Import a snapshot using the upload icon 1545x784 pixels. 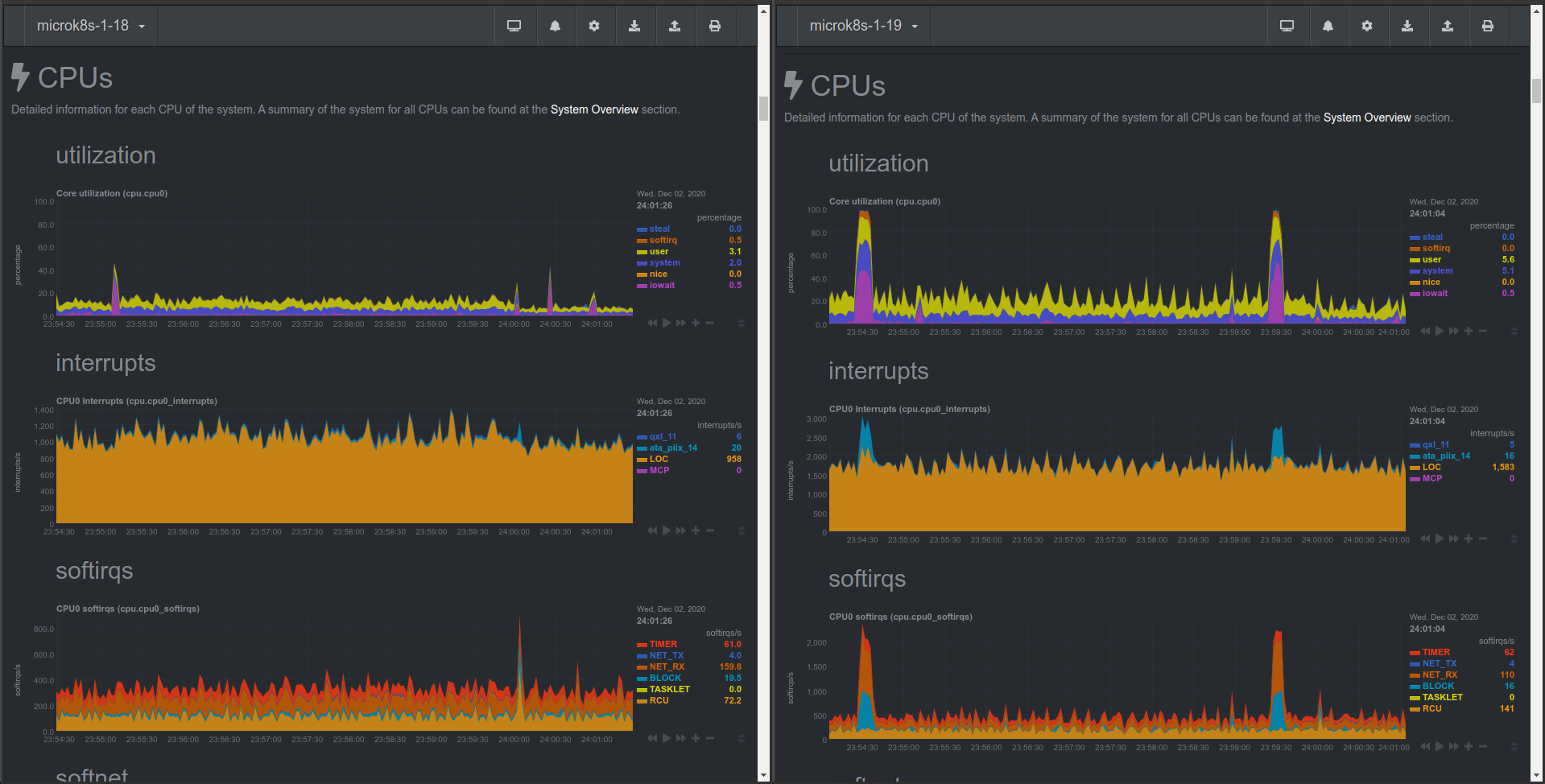[x=676, y=26]
